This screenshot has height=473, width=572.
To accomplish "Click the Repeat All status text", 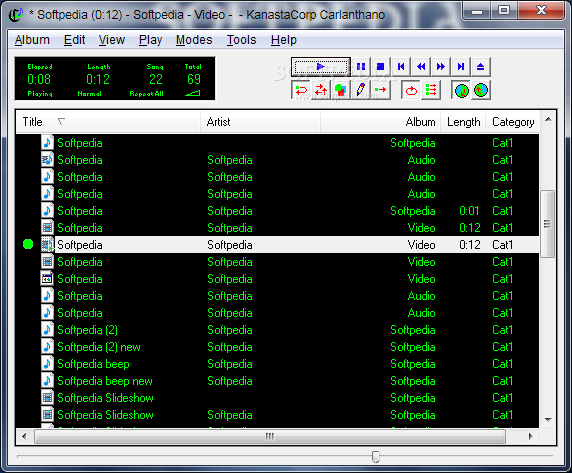I will (x=147, y=94).
